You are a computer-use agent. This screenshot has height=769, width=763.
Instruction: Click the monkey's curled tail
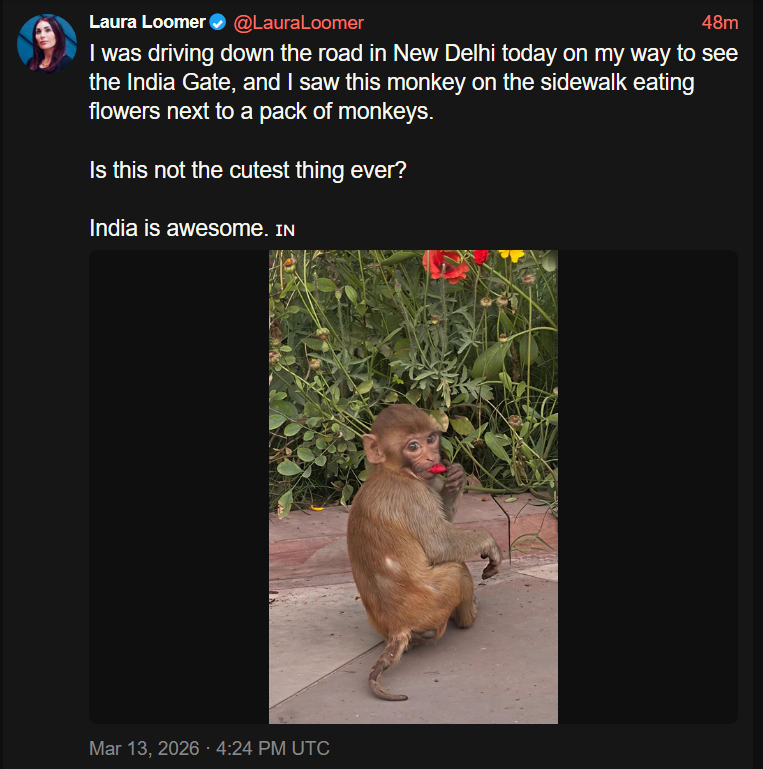click(x=381, y=681)
